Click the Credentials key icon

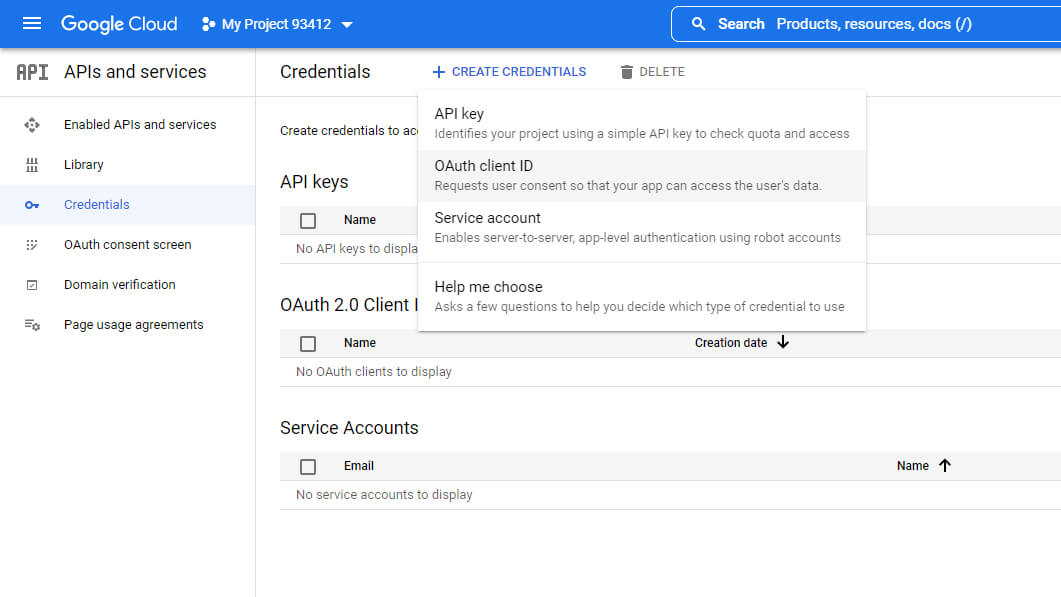pos(32,205)
